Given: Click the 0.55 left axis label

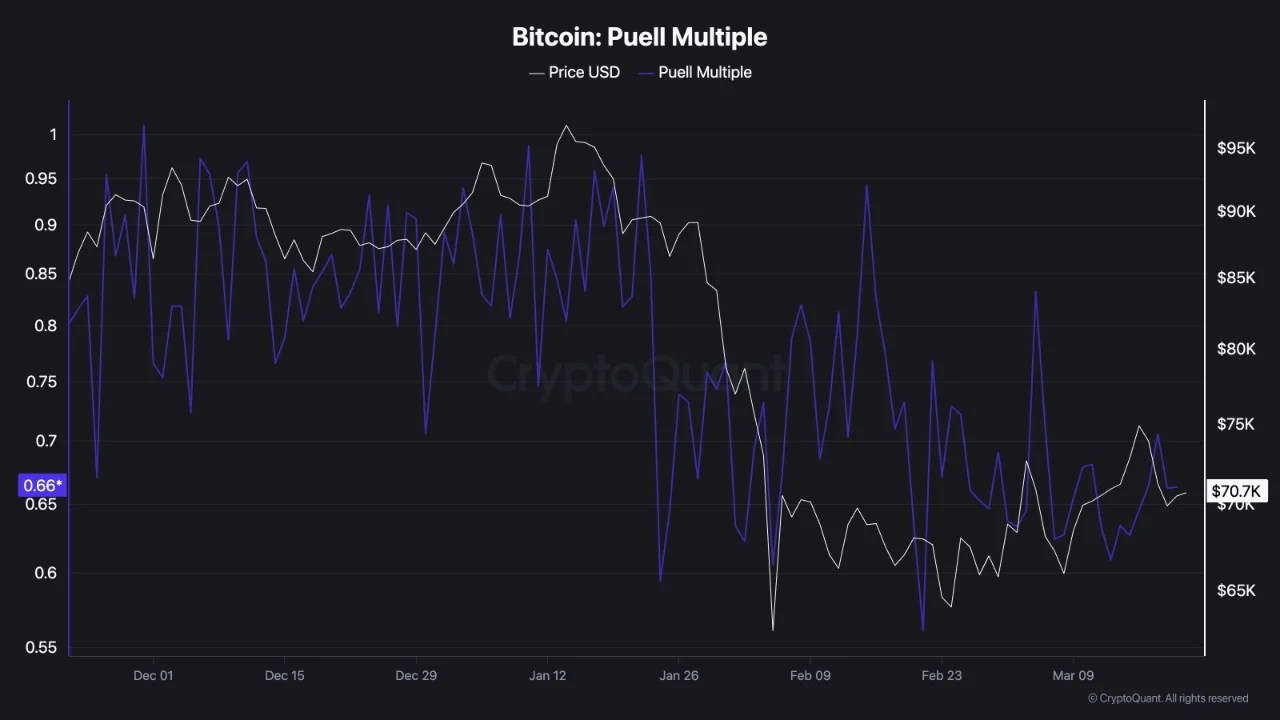Looking at the screenshot, I should (45, 647).
